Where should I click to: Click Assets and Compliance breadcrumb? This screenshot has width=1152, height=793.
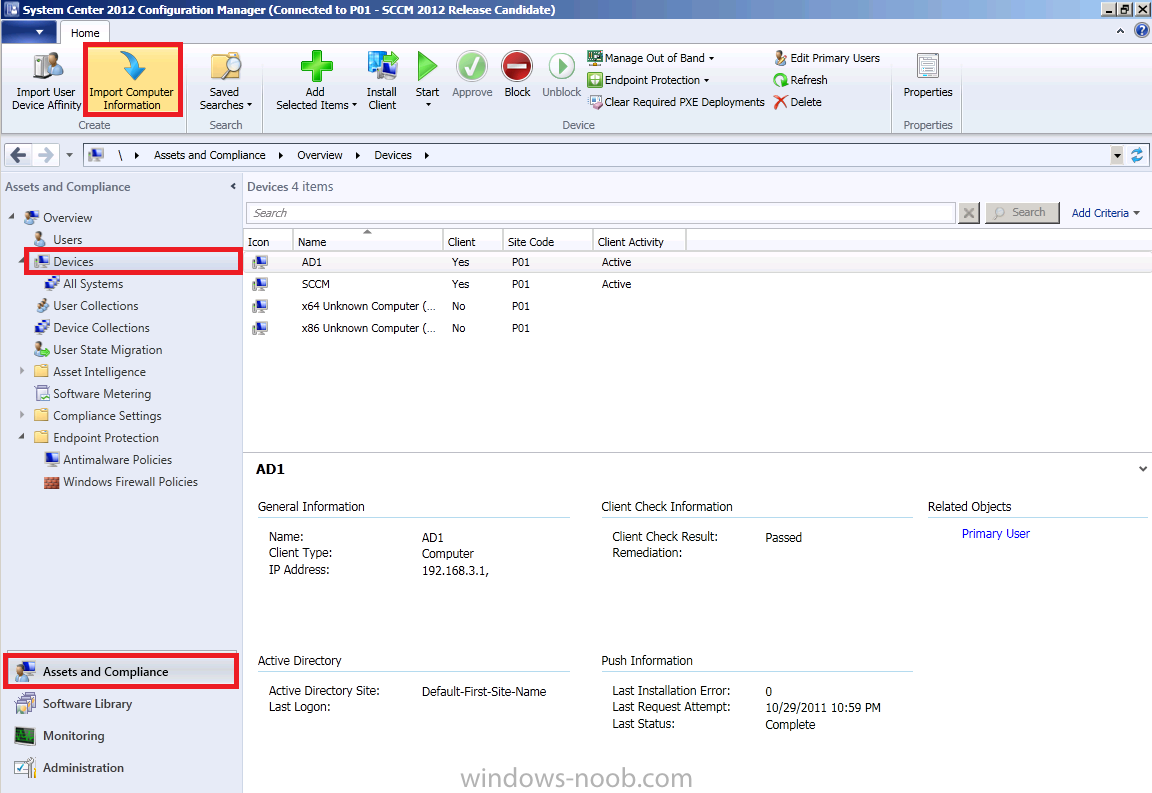pyautogui.click(x=209, y=155)
